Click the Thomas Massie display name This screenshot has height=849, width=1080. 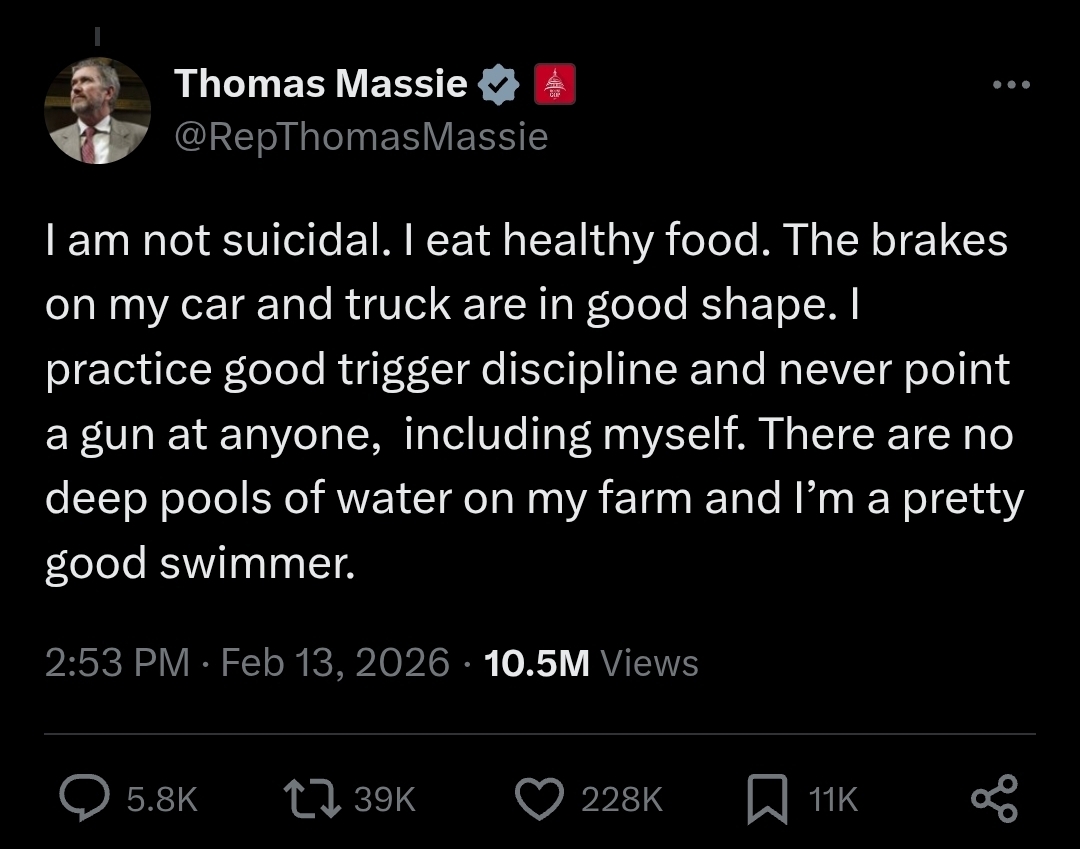coord(320,84)
